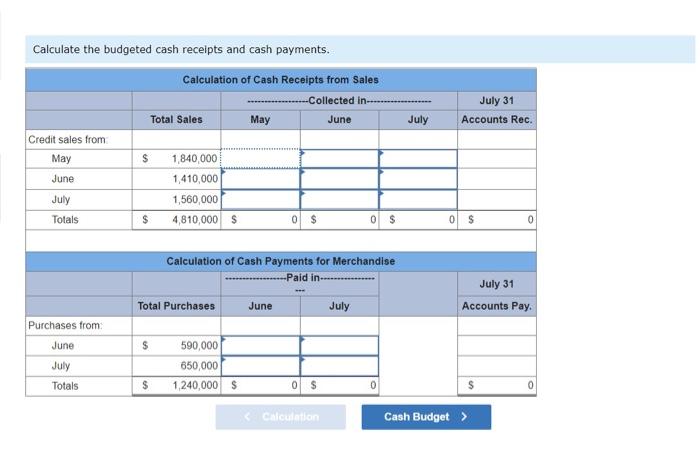Click the Credit sales from: row label
This screenshot has width=700, height=473.
click(x=68, y=140)
